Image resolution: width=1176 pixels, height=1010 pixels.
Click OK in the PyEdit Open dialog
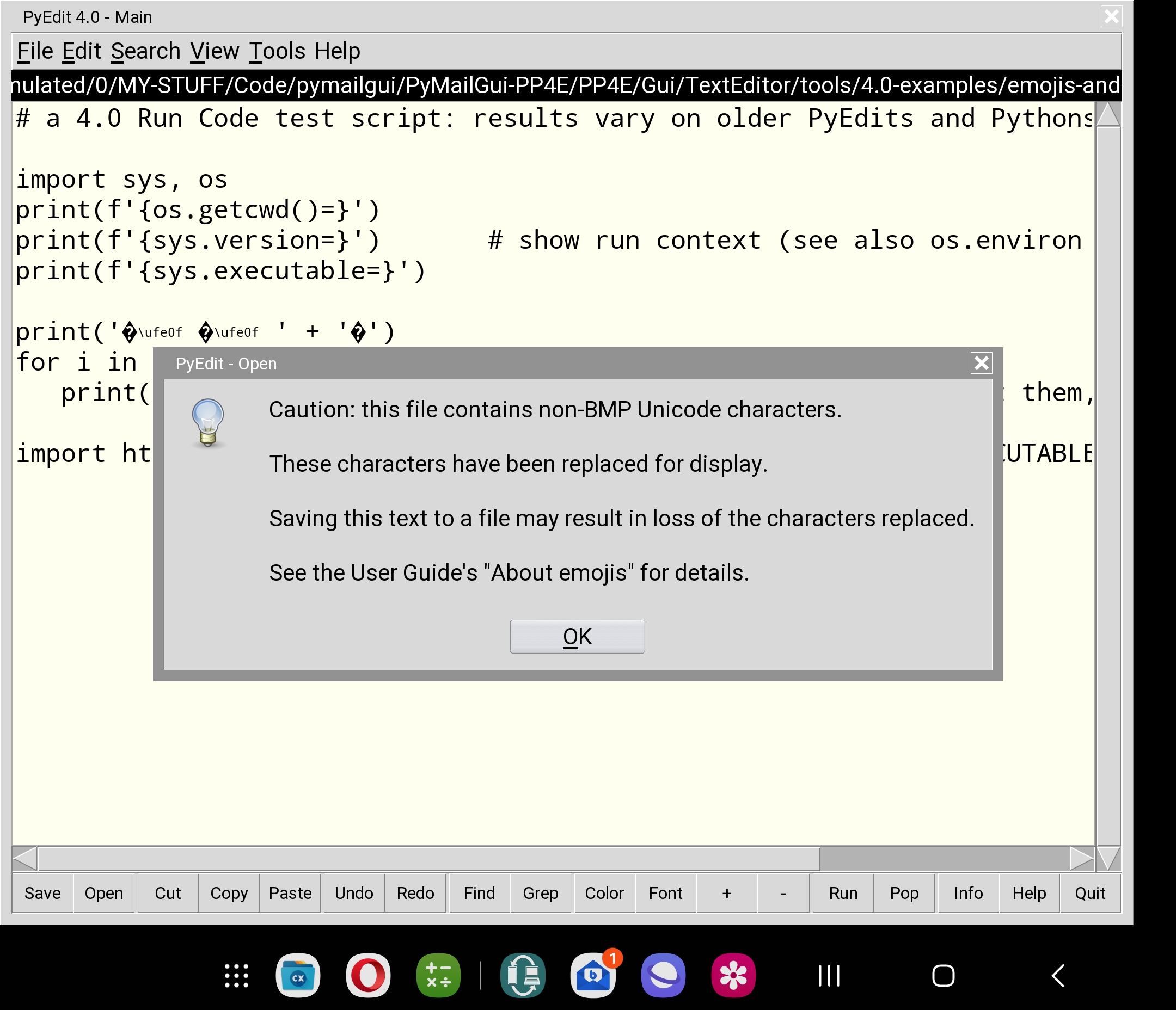click(577, 636)
